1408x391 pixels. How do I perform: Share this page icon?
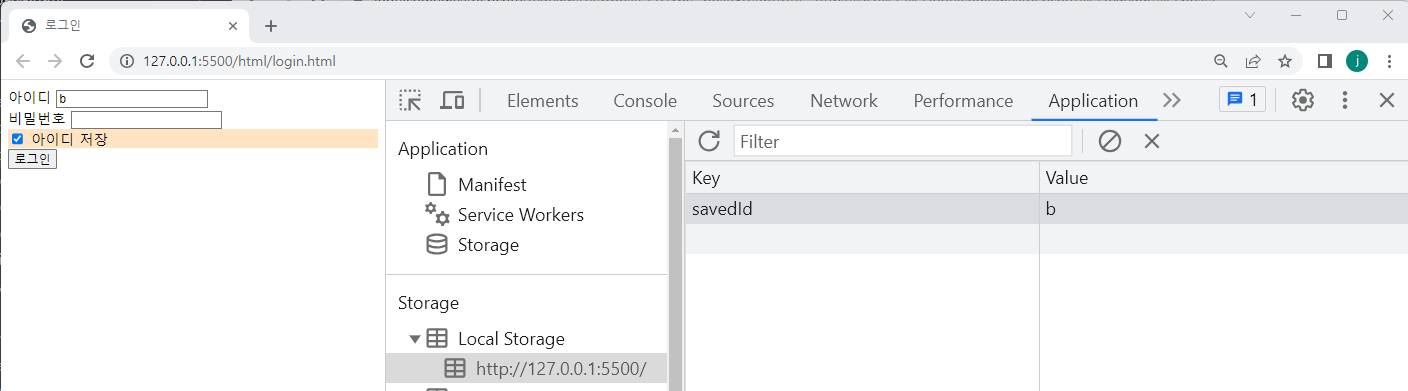tap(1253, 61)
